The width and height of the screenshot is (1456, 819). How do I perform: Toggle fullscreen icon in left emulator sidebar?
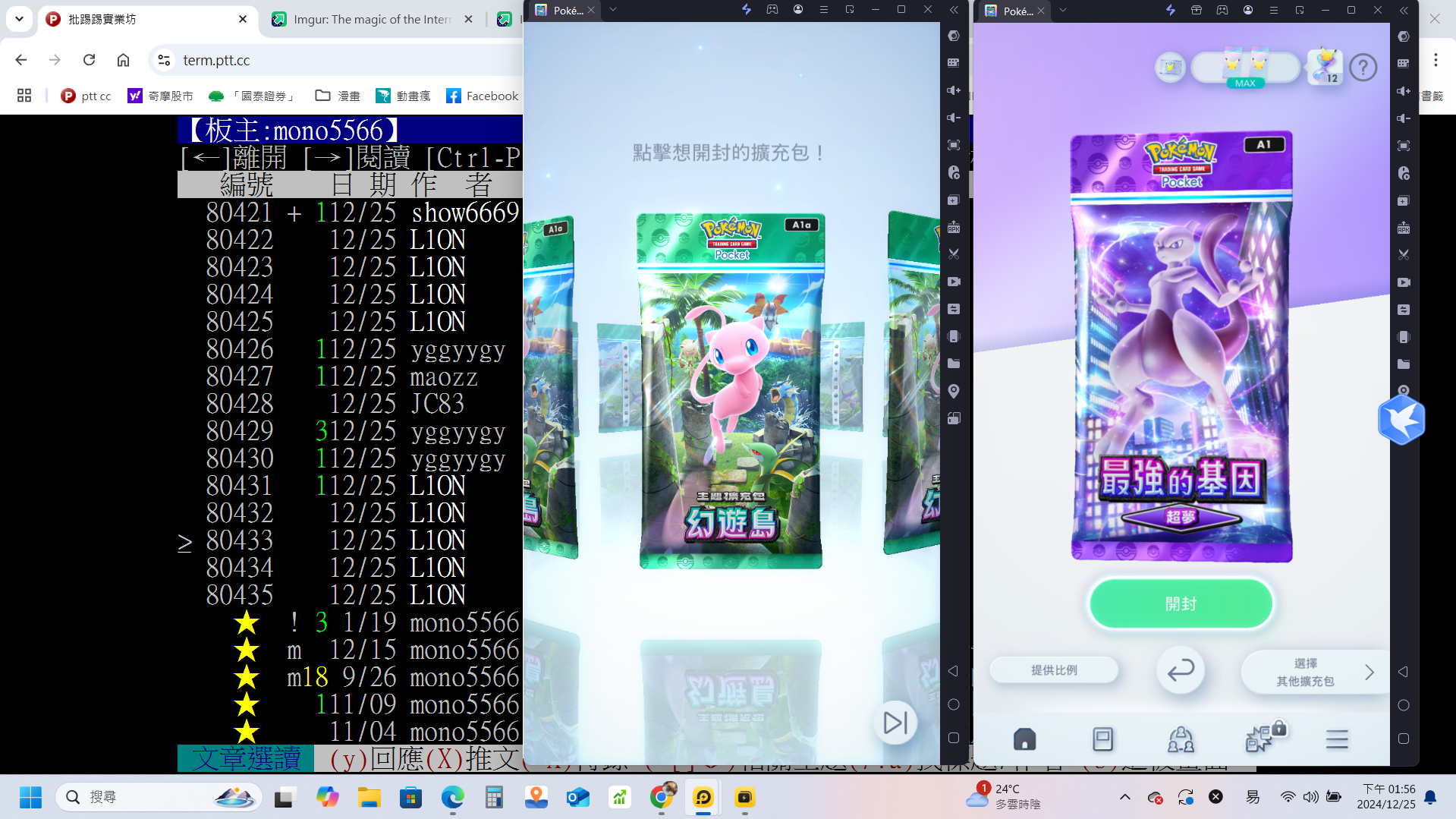coord(954,145)
